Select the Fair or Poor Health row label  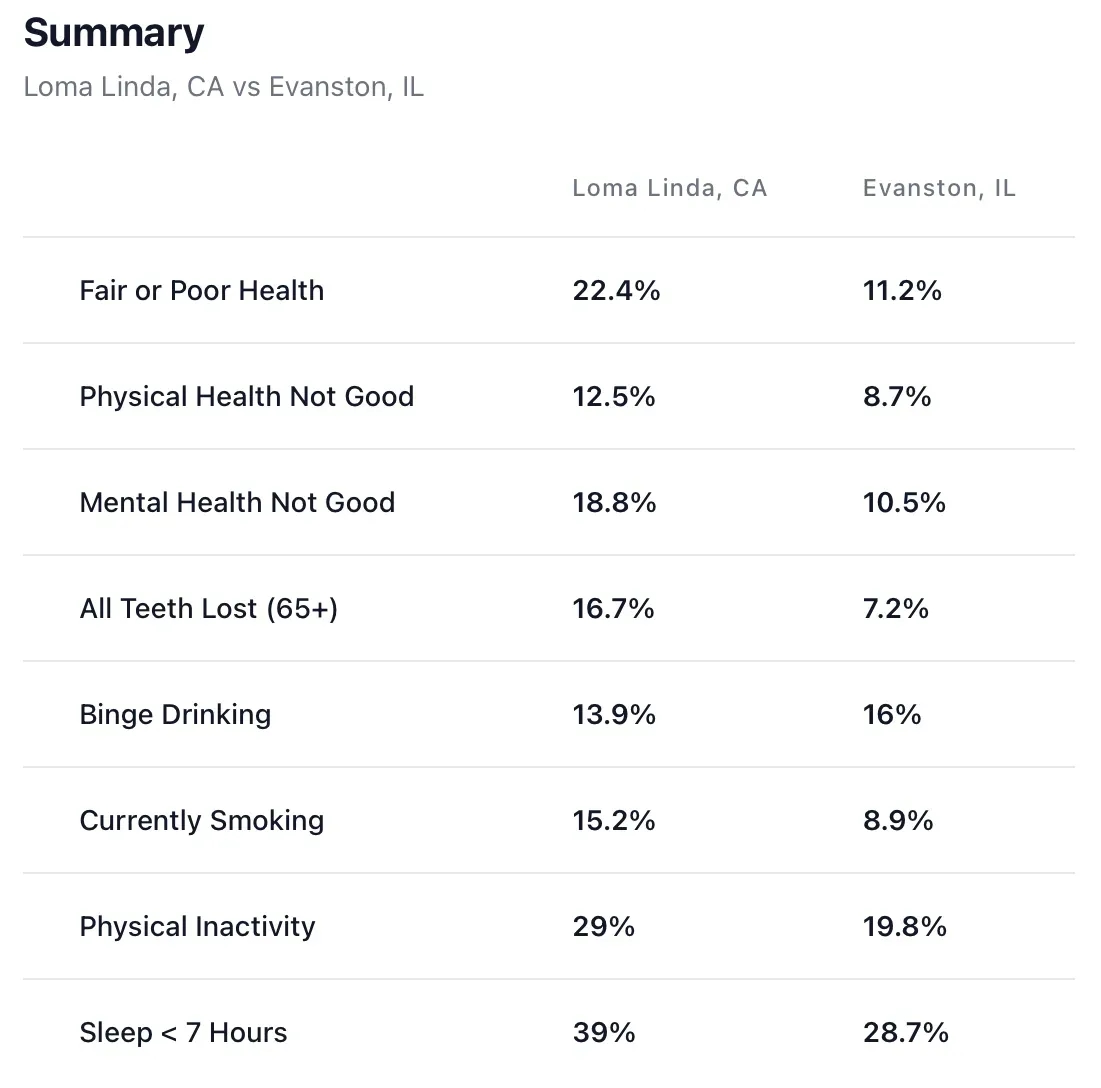pos(202,291)
